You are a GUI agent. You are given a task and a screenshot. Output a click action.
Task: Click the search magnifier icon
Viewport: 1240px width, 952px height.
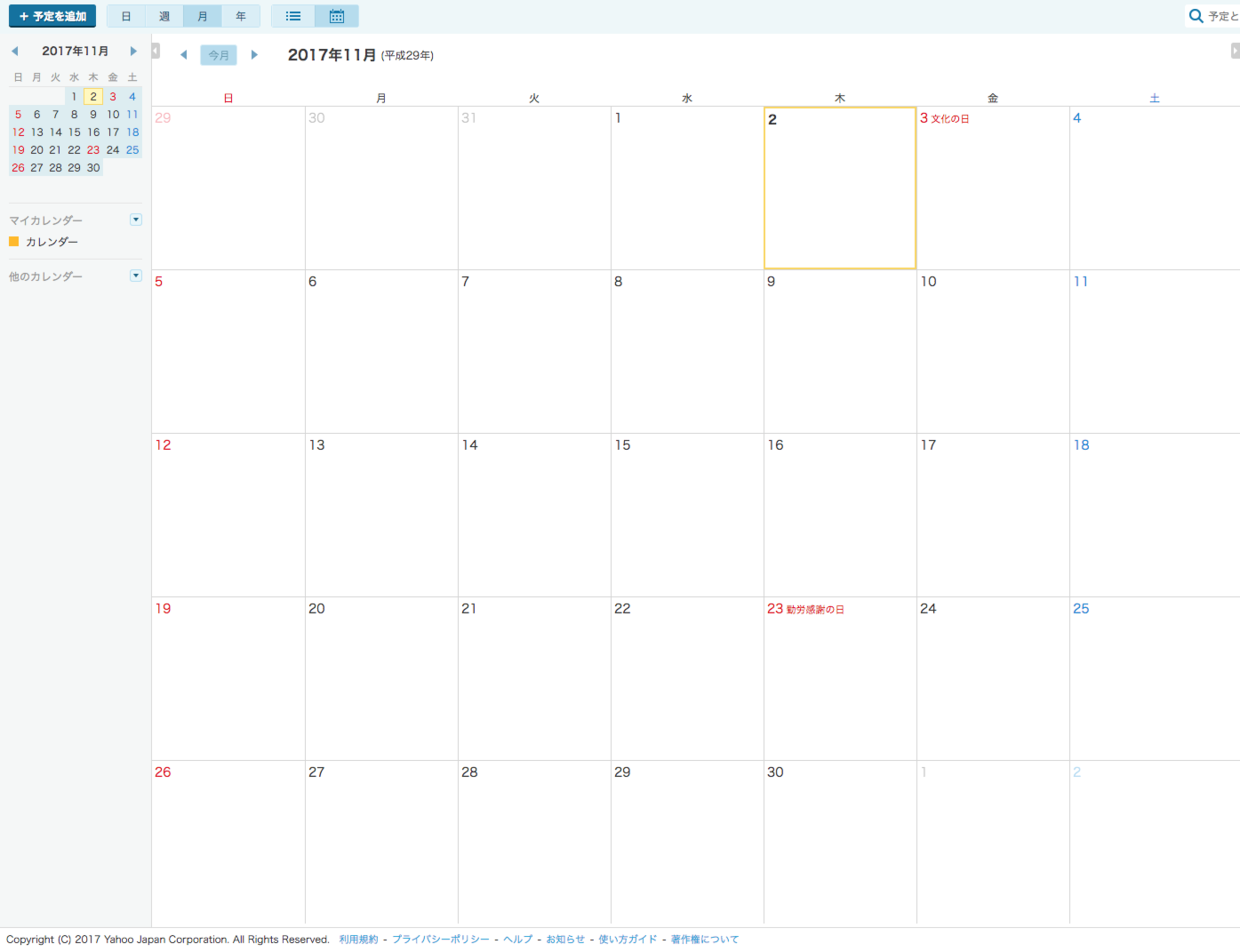[1196, 16]
